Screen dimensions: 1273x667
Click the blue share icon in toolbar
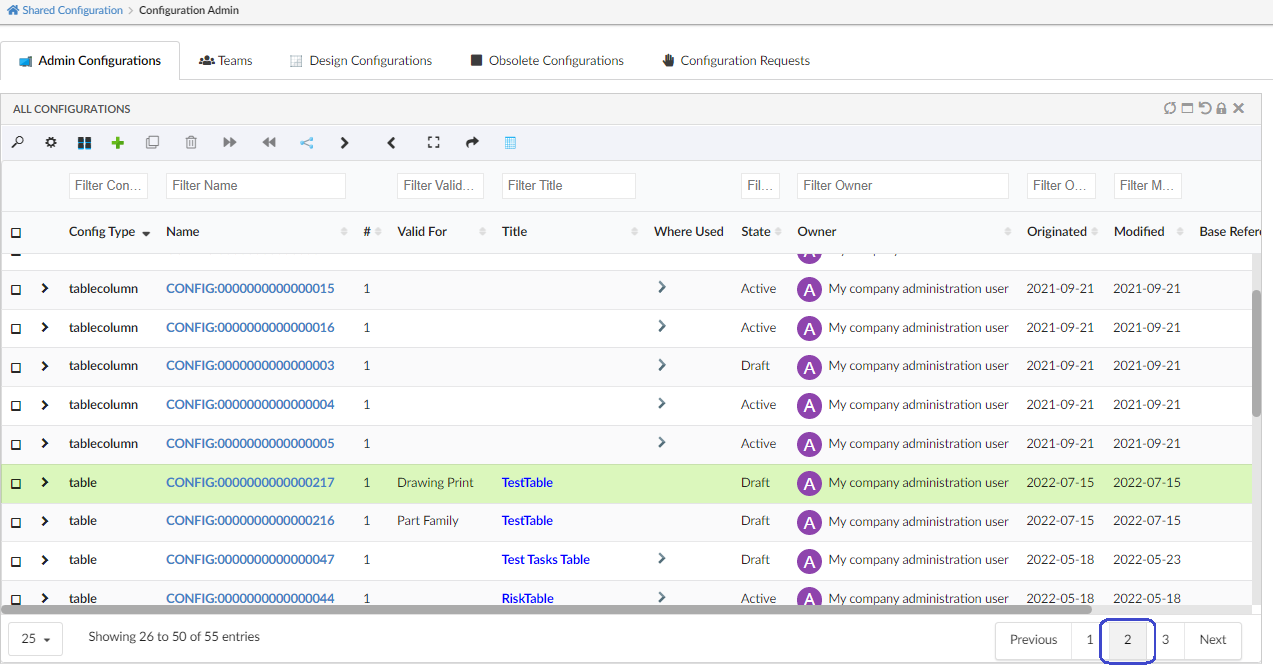(307, 143)
